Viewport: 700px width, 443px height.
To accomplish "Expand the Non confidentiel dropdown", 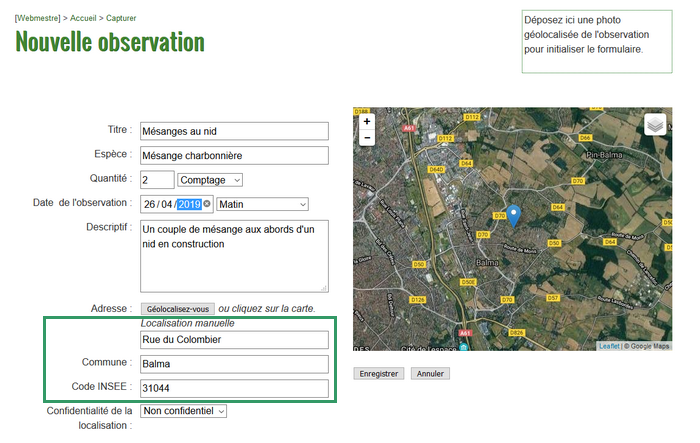I will [x=184, y=410].
